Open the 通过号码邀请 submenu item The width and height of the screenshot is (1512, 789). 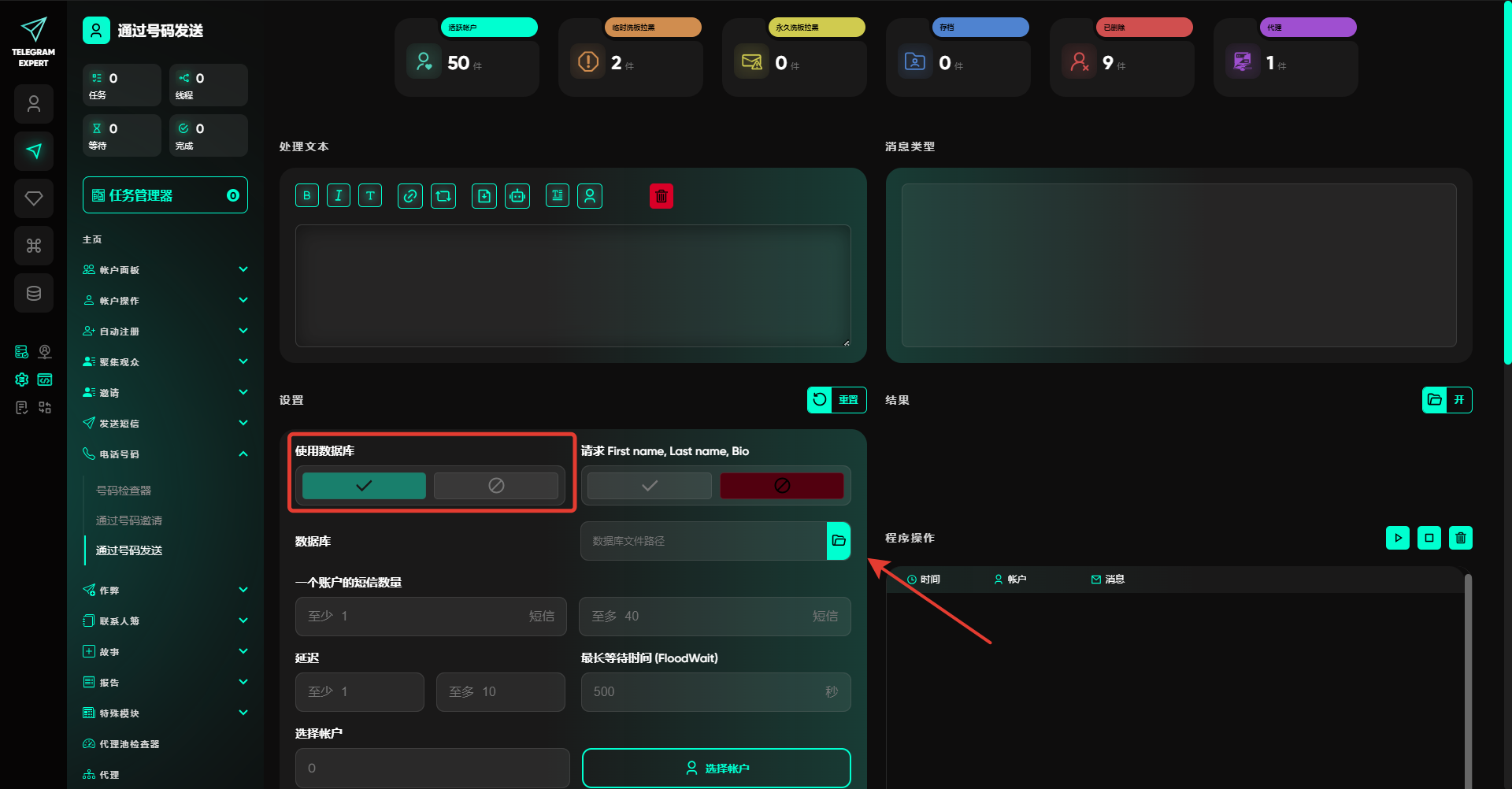pyautogui.click(x=129, y=520)
